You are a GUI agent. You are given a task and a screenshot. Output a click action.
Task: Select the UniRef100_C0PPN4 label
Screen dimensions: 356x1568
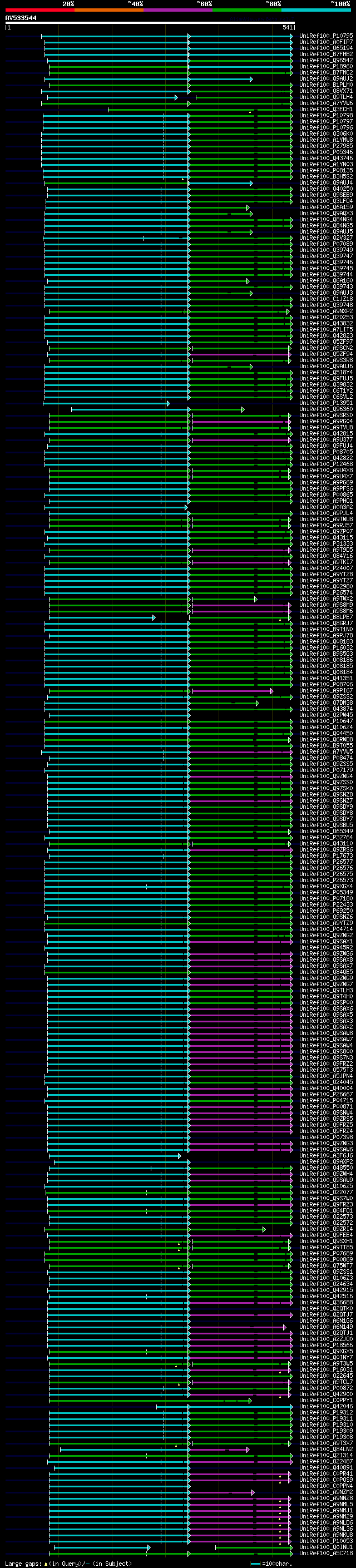point(326,1486)
